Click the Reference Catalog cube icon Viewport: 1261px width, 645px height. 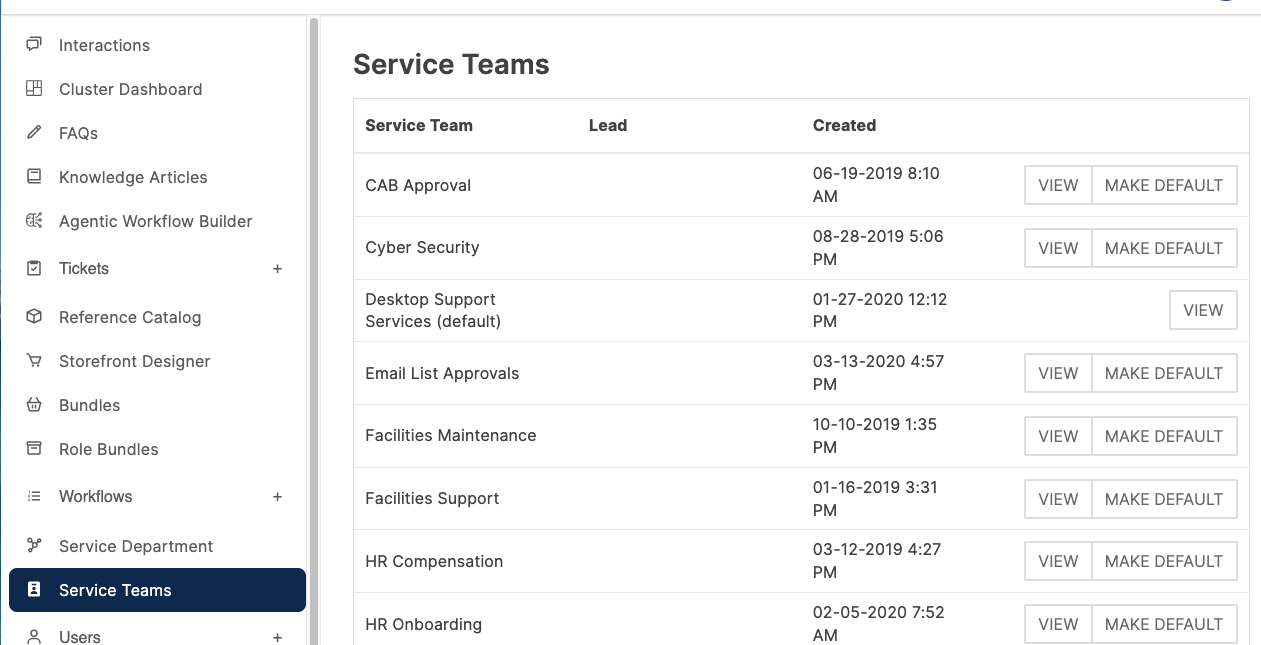point(33,317)
